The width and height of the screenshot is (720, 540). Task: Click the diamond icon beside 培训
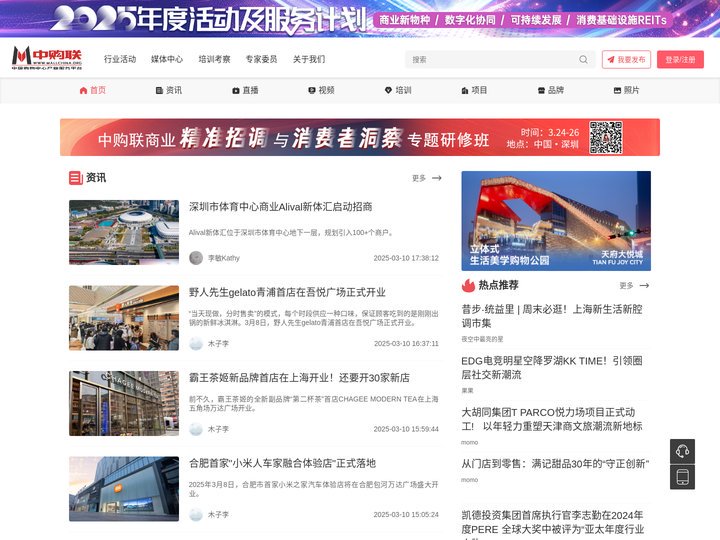388,90
